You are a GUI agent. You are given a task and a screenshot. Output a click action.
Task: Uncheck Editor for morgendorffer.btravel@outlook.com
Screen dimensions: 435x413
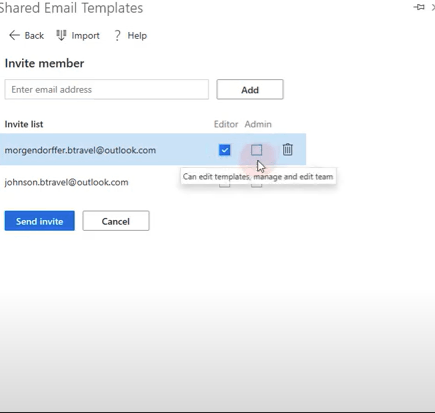225,150
